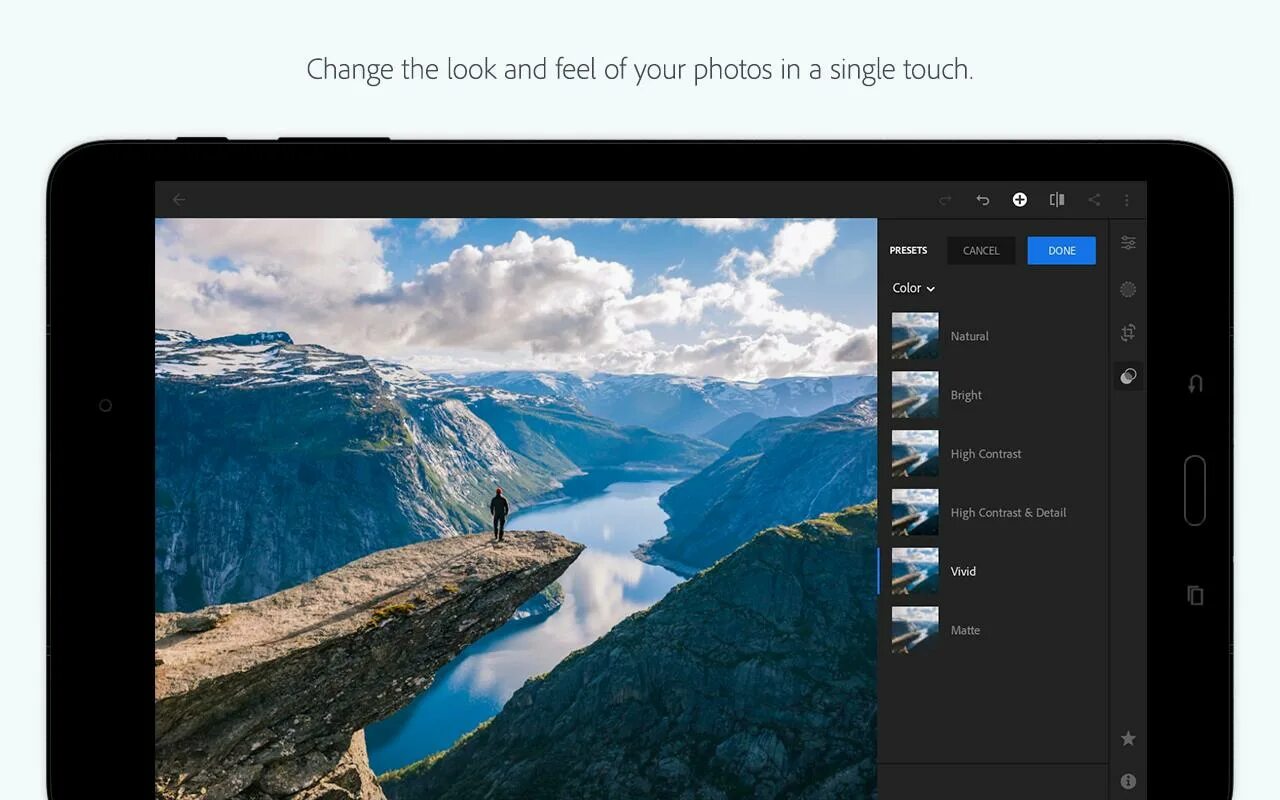Tap the tablet home button
This screenshot has width=1280, height=800.
pyautogui.click(x=1195, y=490)
